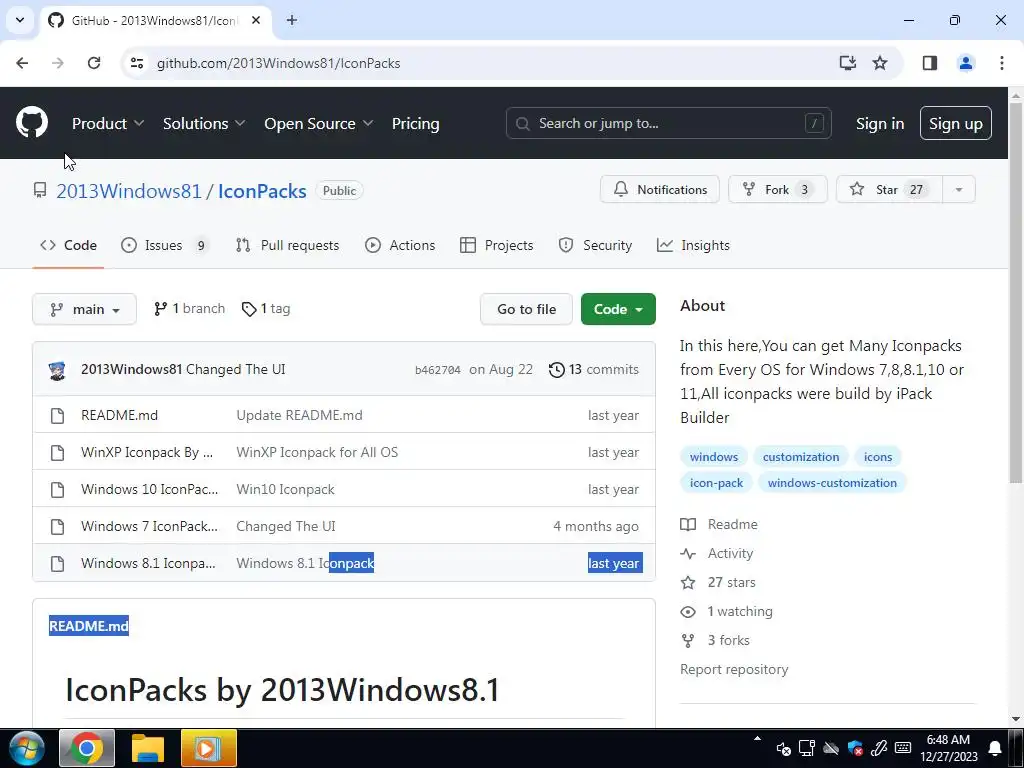
Task: Switch to the Code tab
Action: coord(68,246)
